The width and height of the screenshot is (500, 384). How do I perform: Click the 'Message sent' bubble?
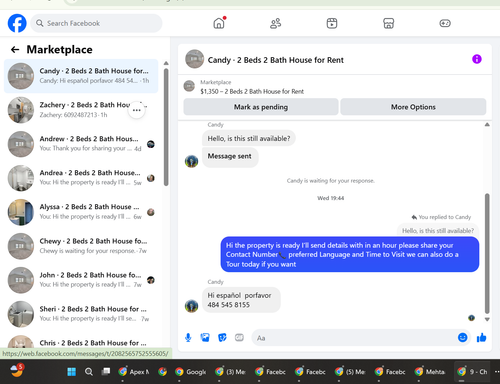[230, 156]
